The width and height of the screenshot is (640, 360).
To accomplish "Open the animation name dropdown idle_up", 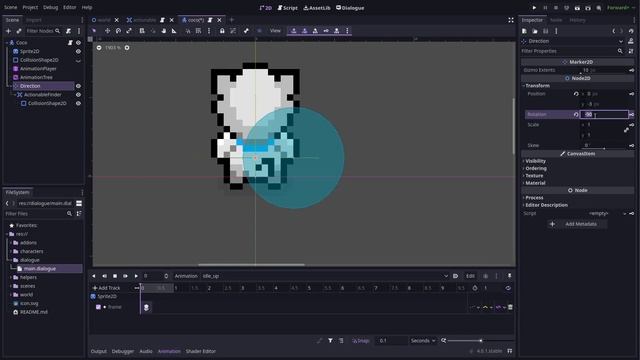I will pyautogui.click(x=324, y=276).
